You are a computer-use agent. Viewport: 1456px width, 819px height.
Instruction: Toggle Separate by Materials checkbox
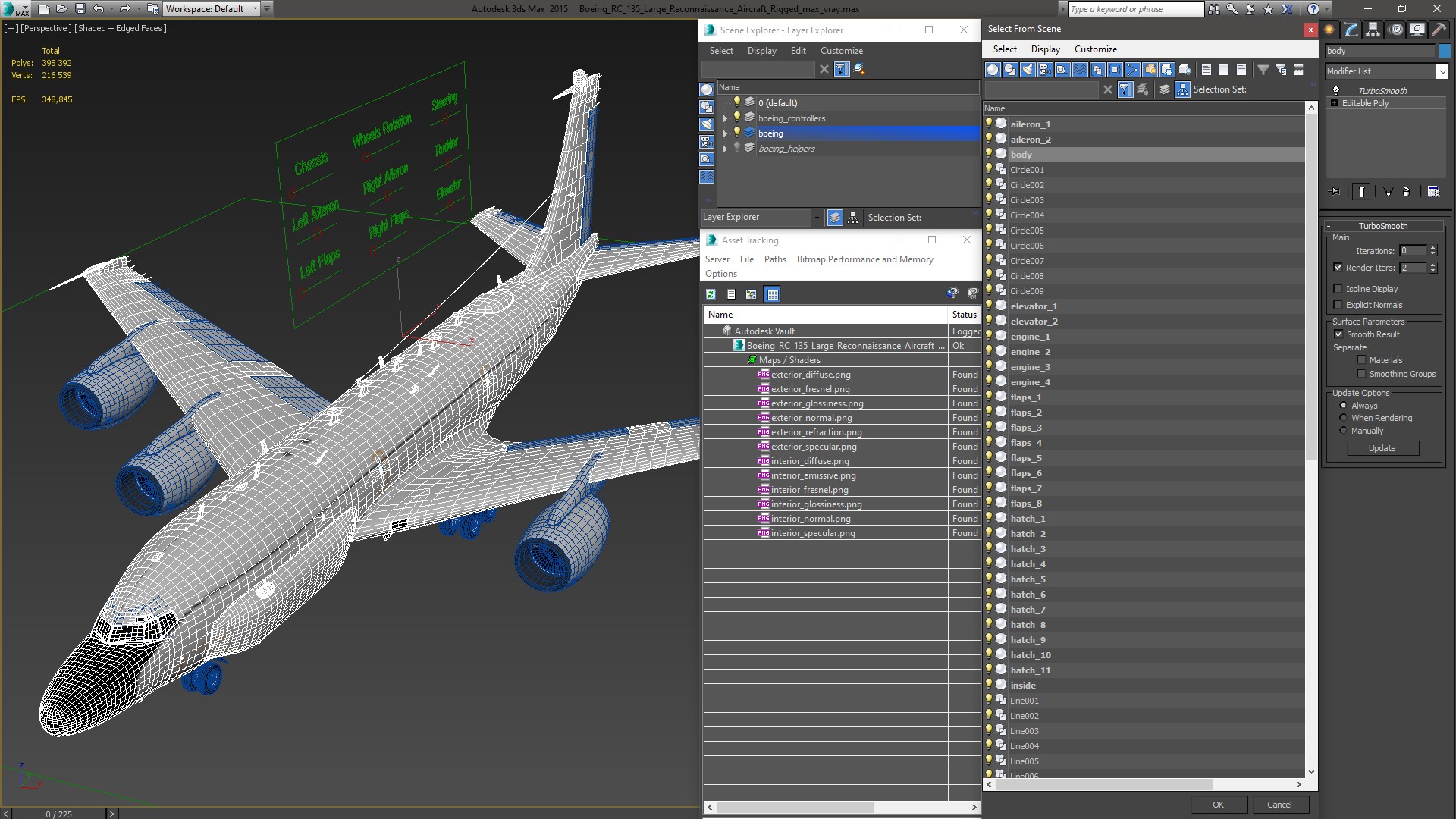(1361, 360)
